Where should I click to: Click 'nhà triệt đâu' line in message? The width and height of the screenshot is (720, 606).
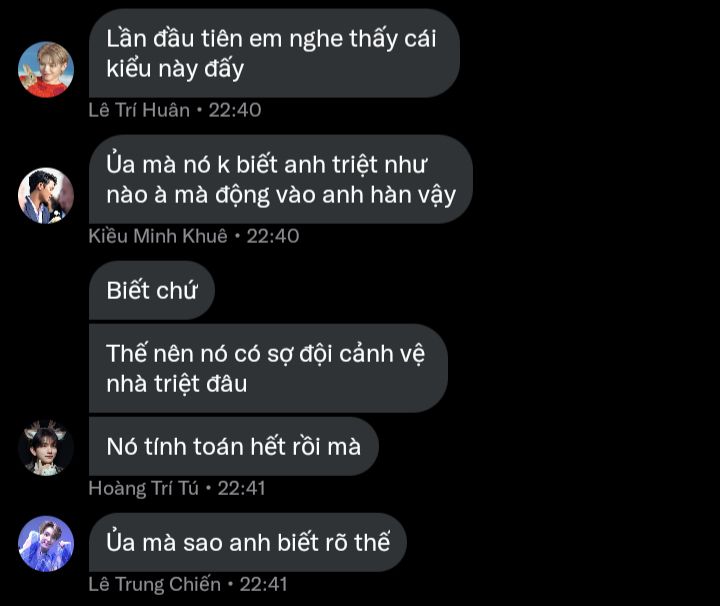pos(177,384)
